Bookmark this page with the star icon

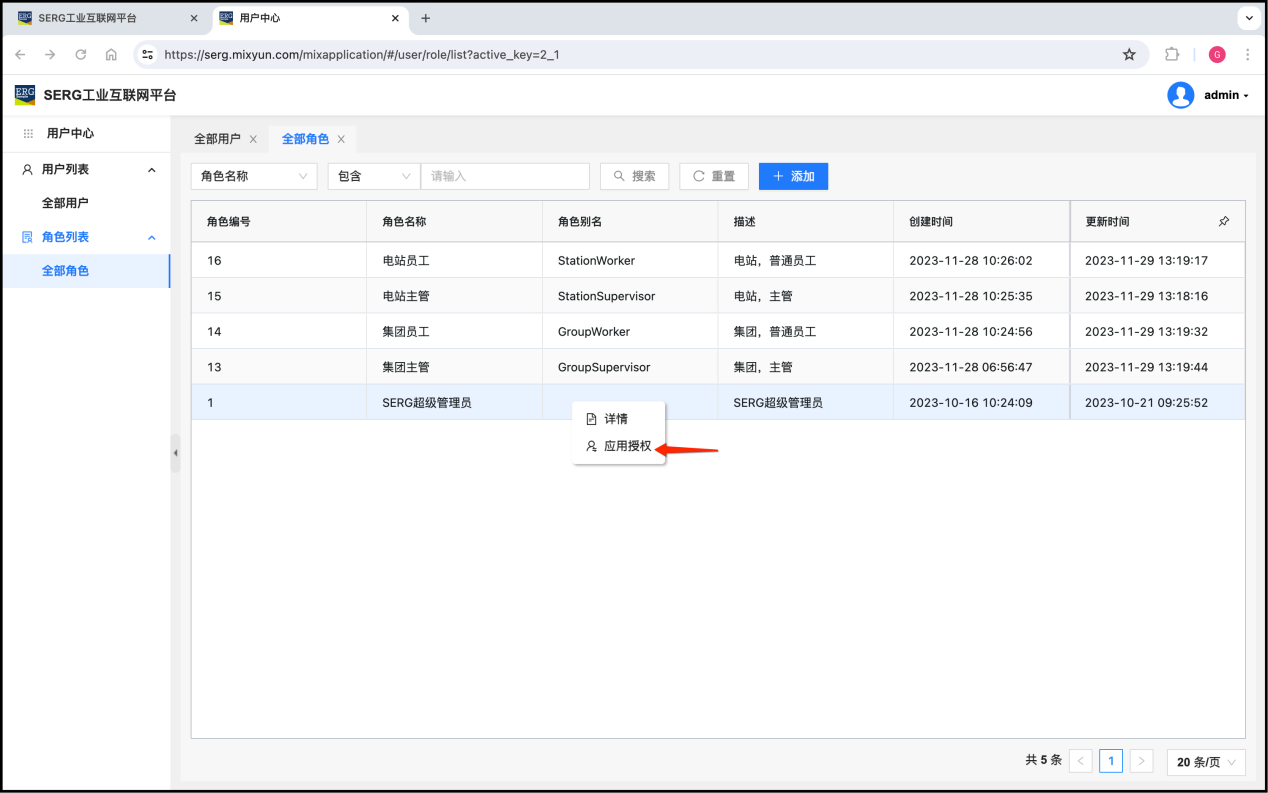pos(1129,55)
